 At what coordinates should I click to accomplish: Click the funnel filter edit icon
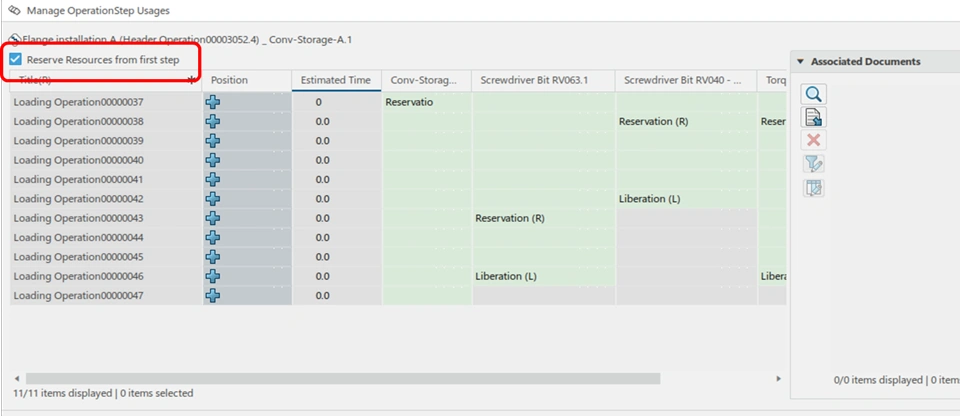[x=814, y=164]
